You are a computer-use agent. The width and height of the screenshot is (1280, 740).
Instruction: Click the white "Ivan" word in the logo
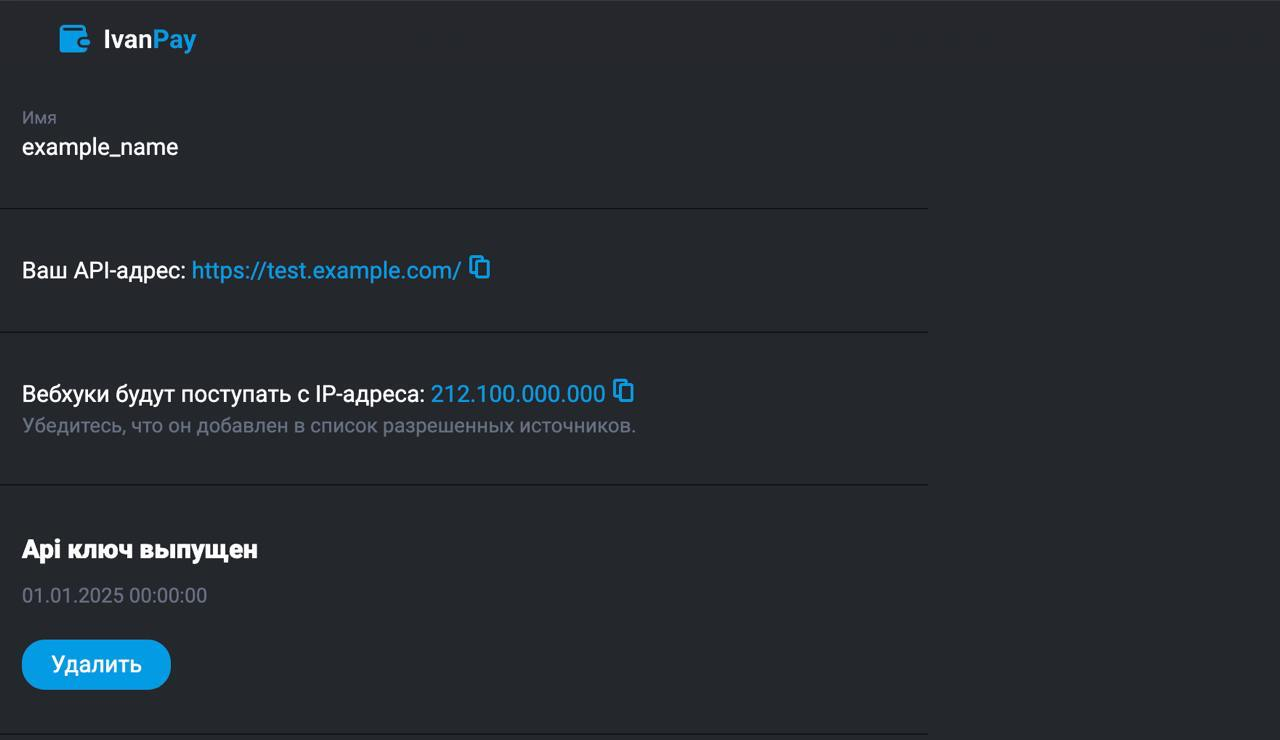click(128, 40)
